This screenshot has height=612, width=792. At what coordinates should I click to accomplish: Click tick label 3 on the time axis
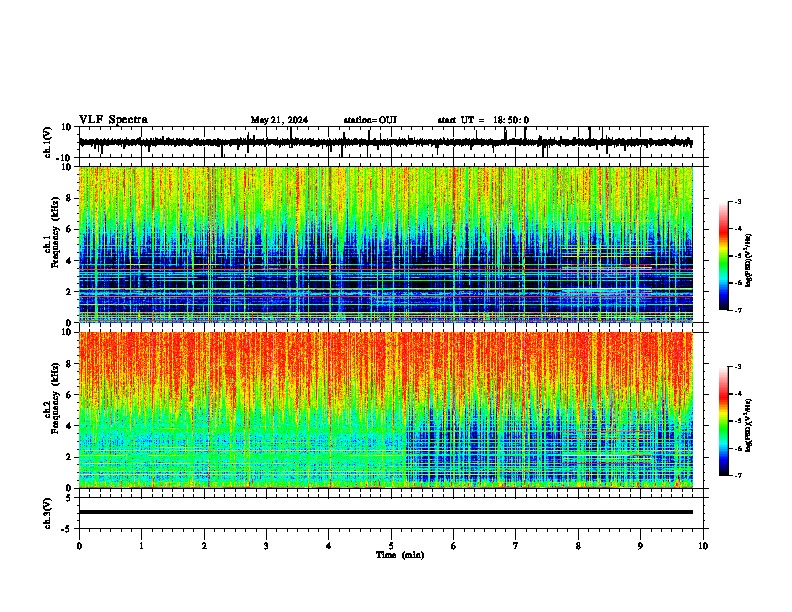[266, 546]
